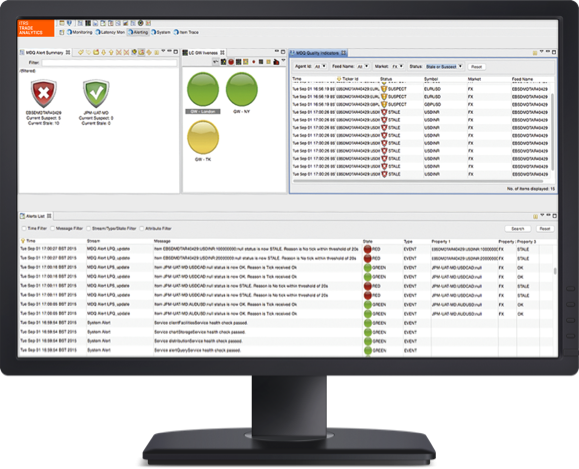Viewport: 579px width, 469px height.
Task: Sort Alerts List by Stream column
Action: 93,241
